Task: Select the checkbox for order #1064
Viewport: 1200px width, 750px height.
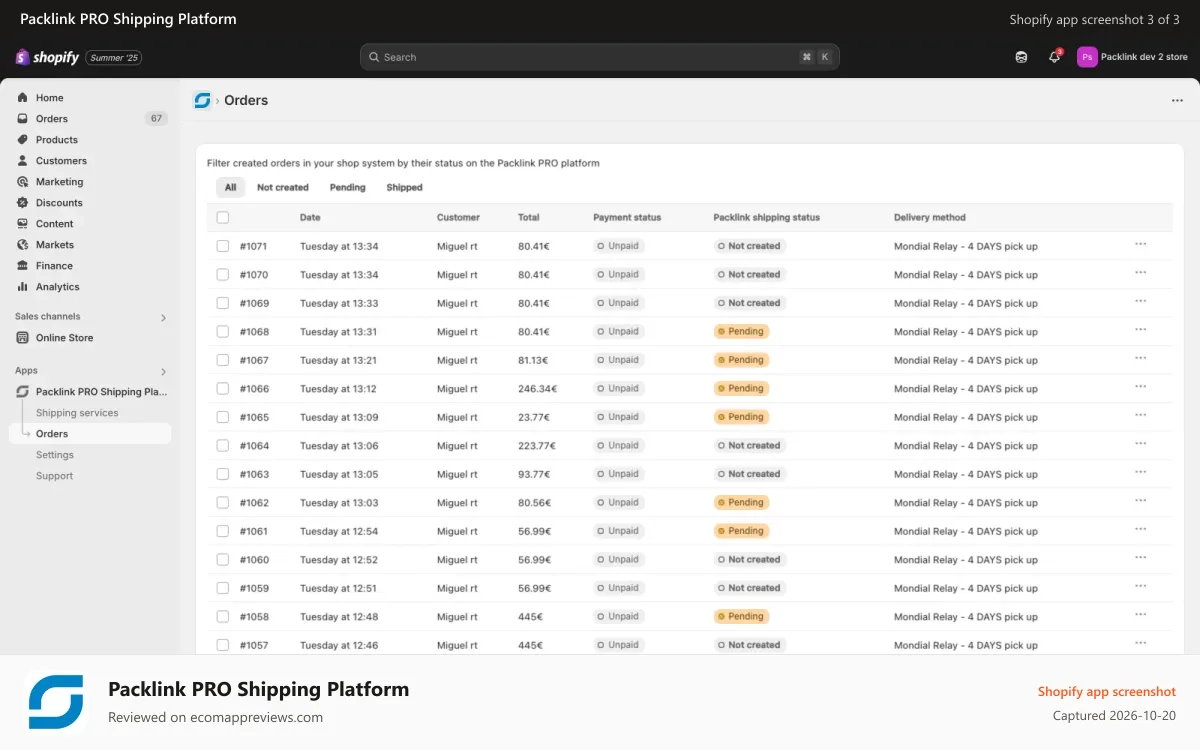Action: [222, 446]
